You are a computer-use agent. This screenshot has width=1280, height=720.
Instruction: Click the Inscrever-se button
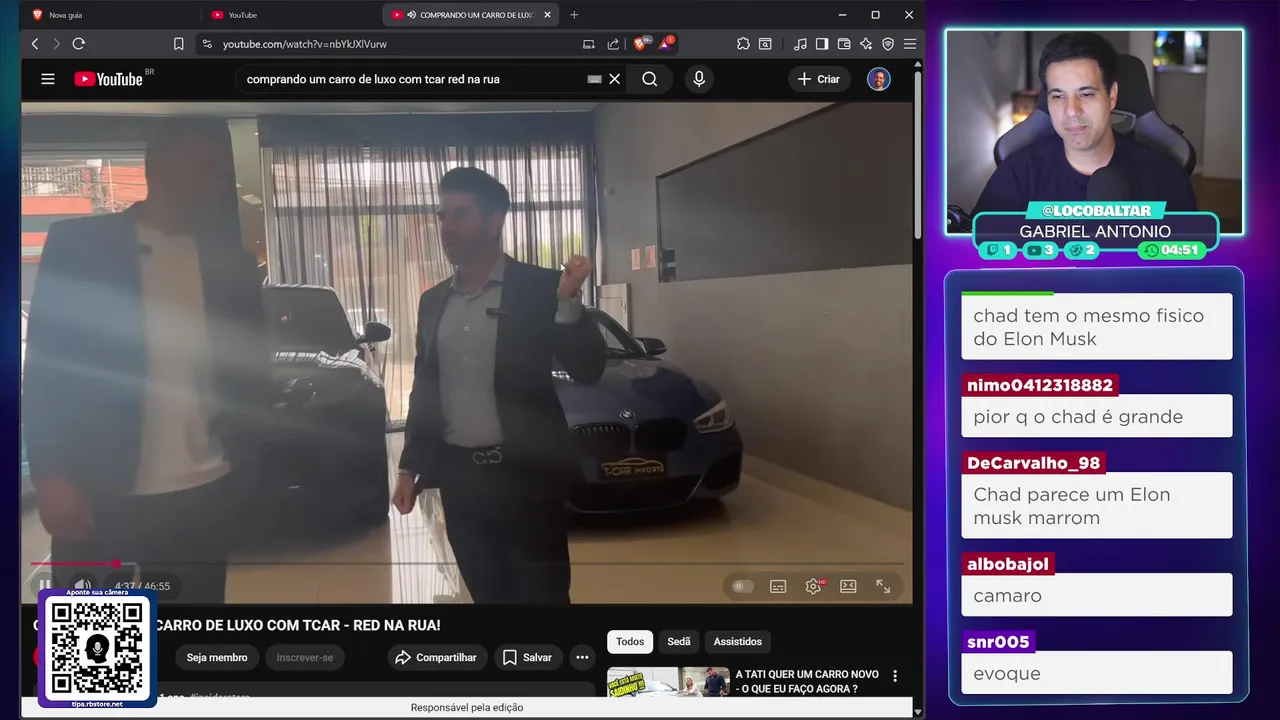(x=305, y=657)
